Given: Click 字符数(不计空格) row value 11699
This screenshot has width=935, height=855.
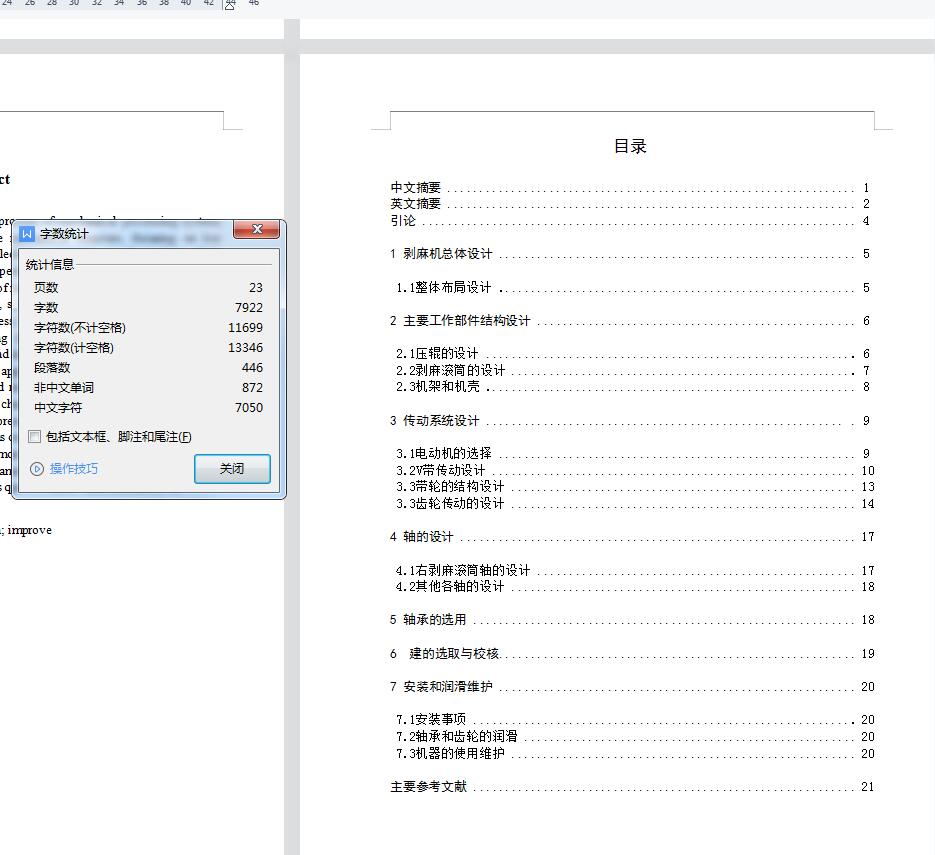Looking at the screenshot, I should pos(245,327).
